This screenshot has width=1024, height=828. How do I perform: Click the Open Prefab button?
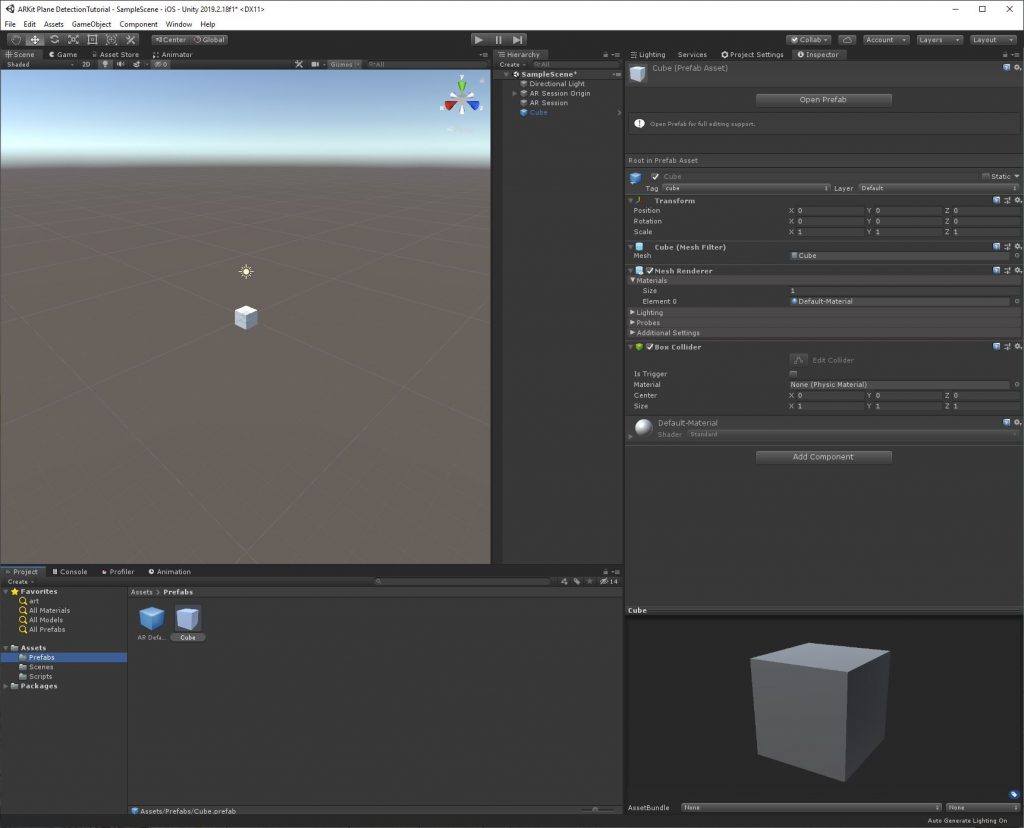click(824, 99)
